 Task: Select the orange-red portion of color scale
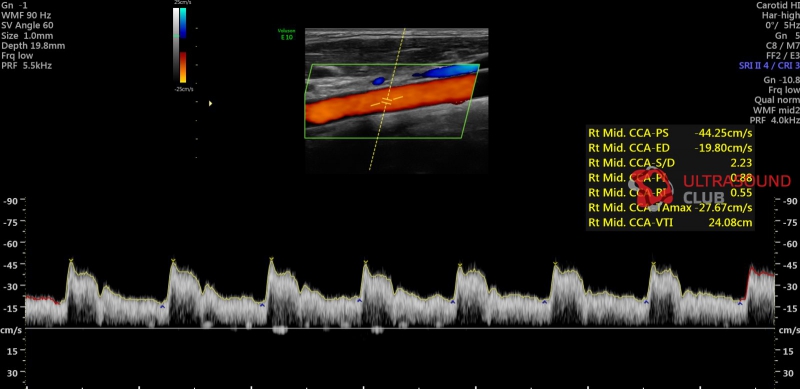click(x=183, y=67)
